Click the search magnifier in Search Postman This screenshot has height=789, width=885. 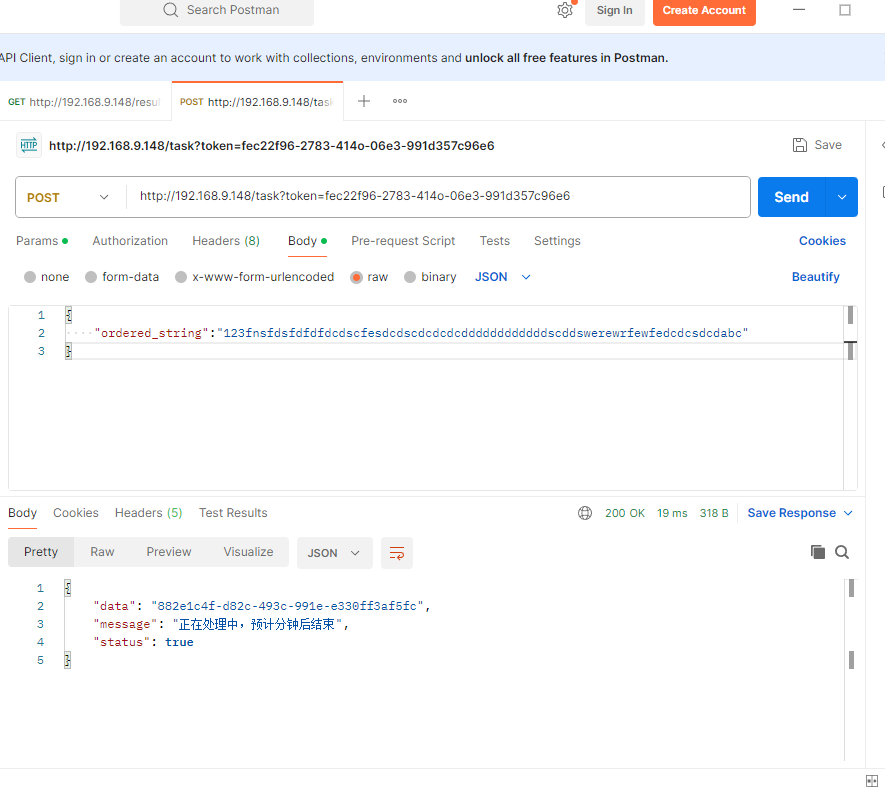click(170, 10)
